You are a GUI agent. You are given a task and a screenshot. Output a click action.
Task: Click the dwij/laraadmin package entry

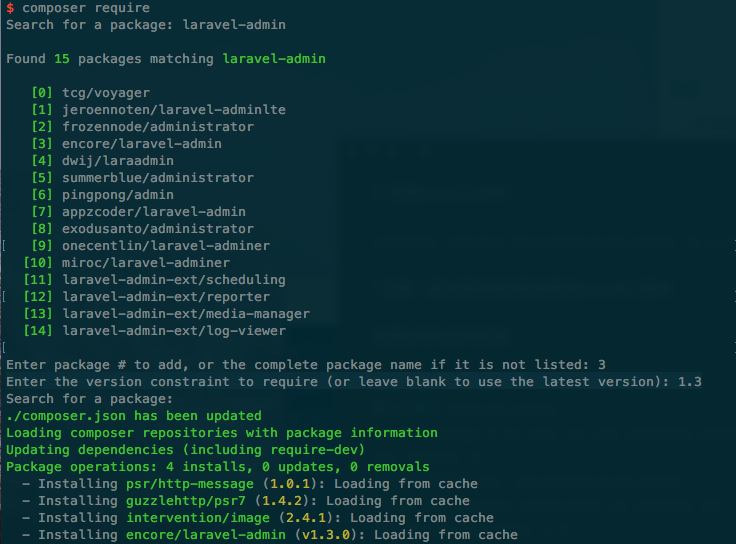[117, 161]
